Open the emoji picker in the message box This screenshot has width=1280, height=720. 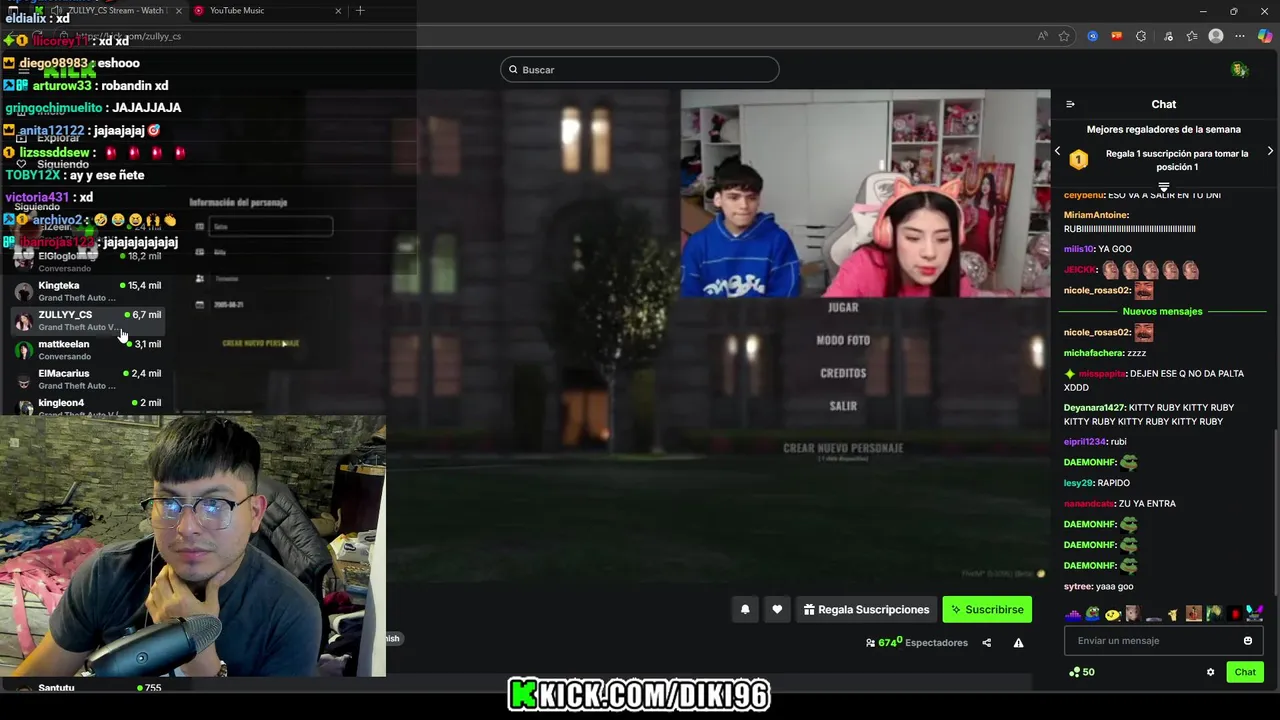1247,641
